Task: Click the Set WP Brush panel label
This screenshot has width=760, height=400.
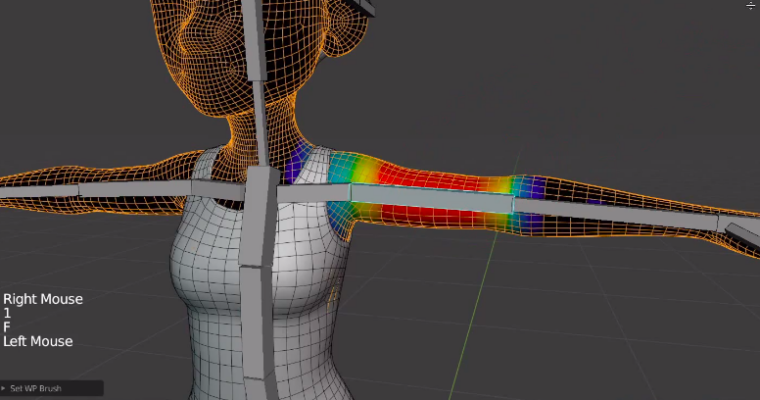Action: [33, 387]
